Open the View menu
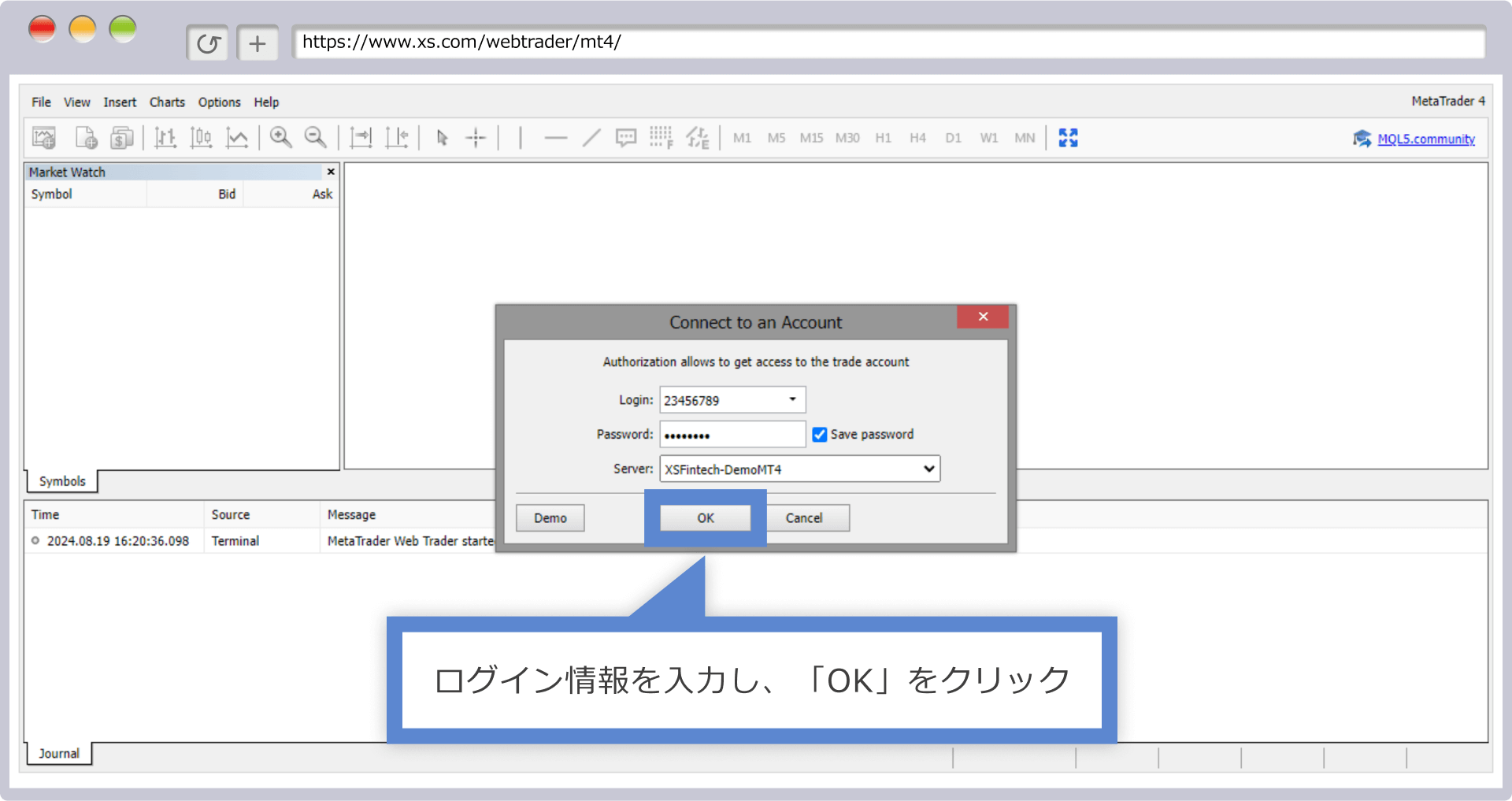Screen dimensions: 1512x801 tap(77, 102)
